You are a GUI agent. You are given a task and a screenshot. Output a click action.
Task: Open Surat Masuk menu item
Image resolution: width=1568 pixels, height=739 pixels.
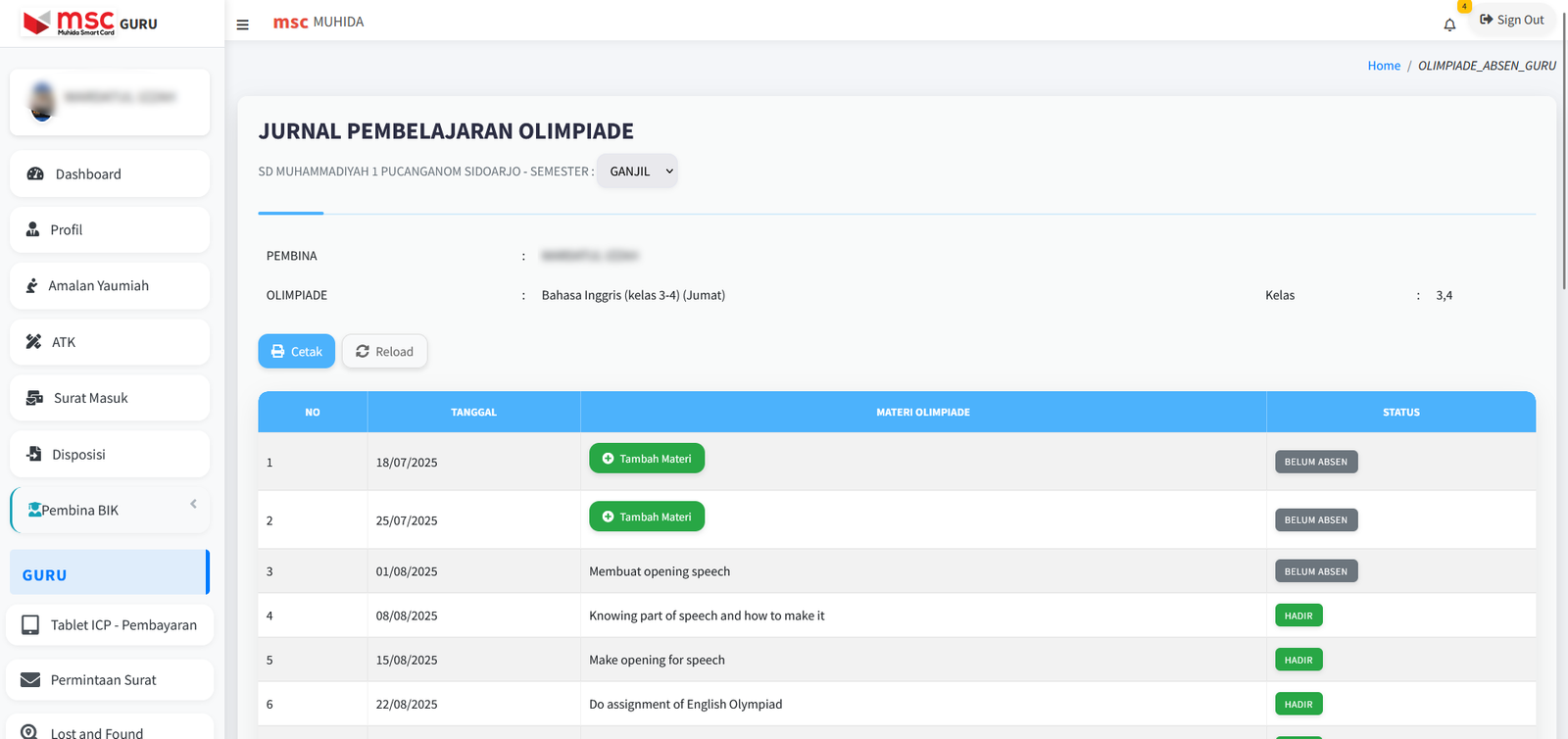tap(110, 398)
